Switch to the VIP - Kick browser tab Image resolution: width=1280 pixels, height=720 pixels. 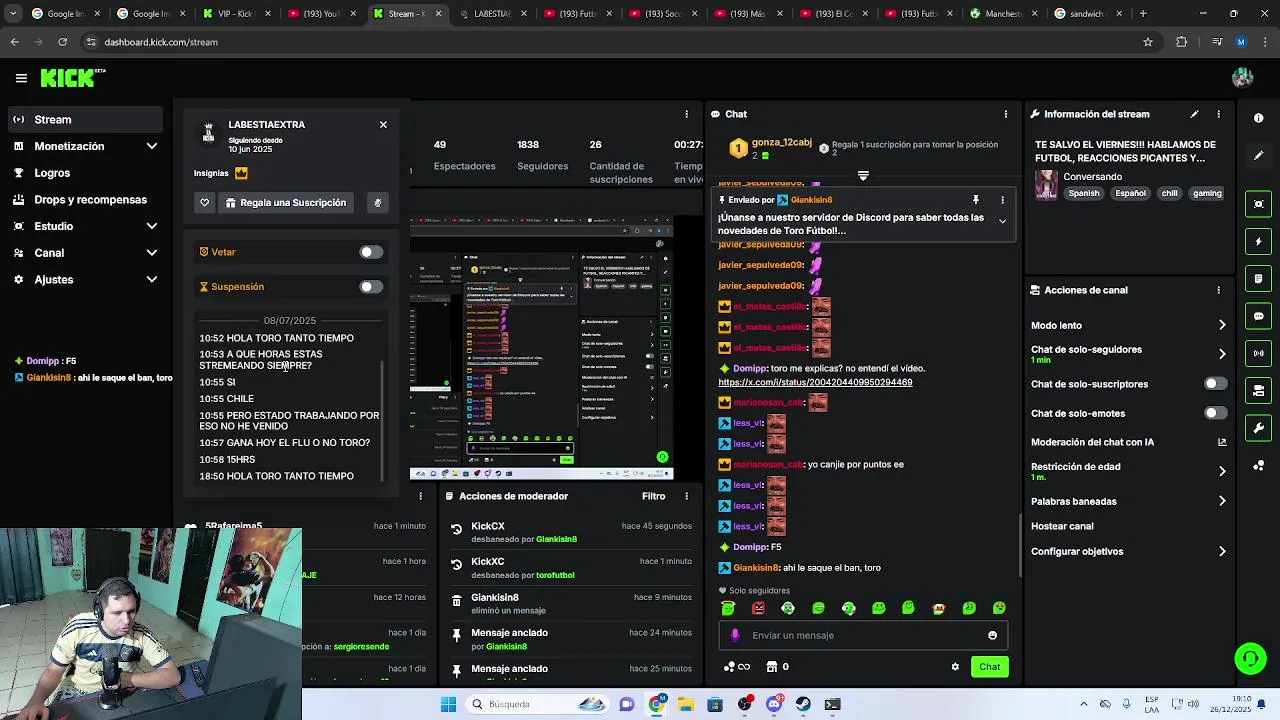[x=235, y=14]
